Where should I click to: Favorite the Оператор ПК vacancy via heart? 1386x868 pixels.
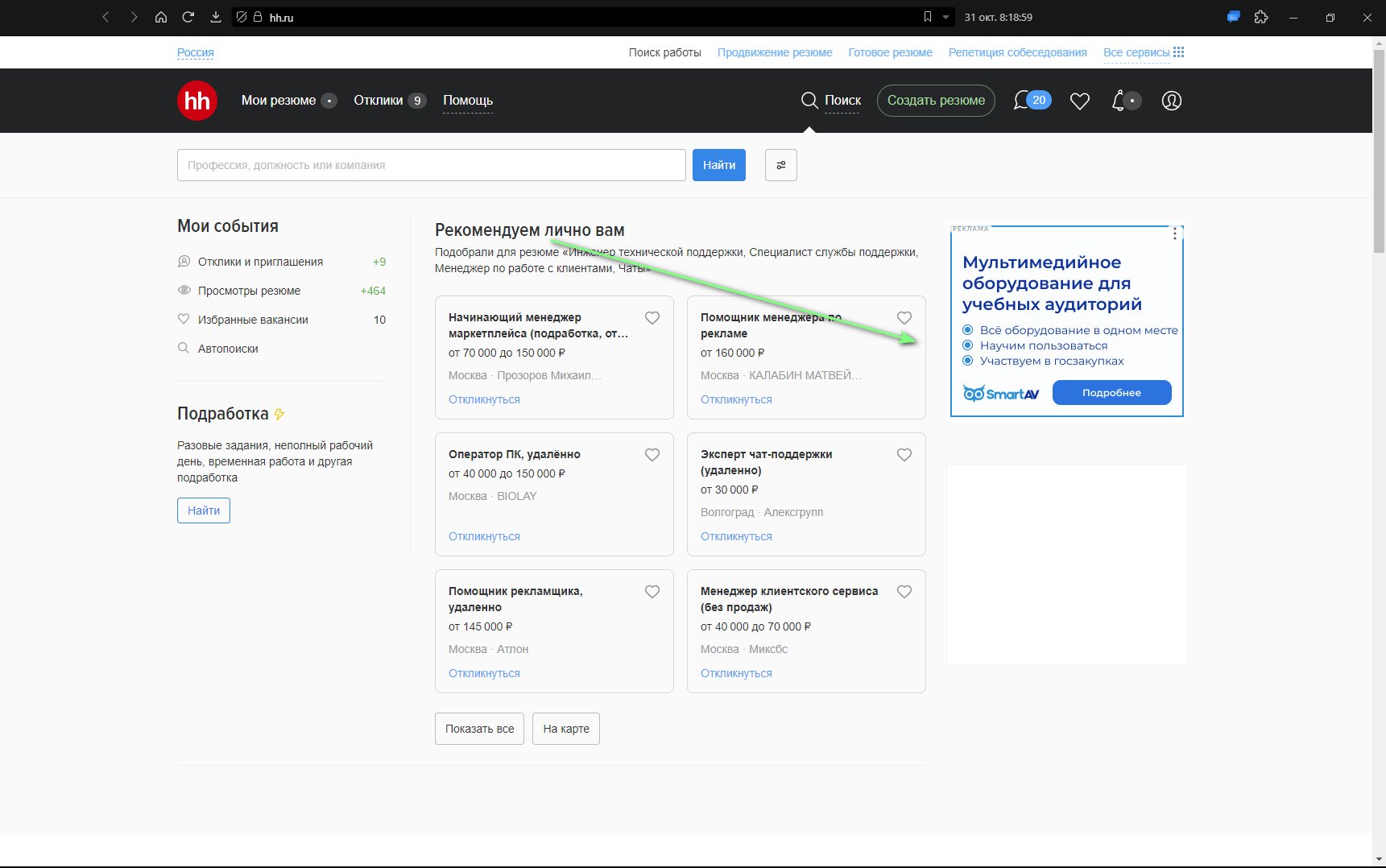pyautogui.click(x=652, y=454)
